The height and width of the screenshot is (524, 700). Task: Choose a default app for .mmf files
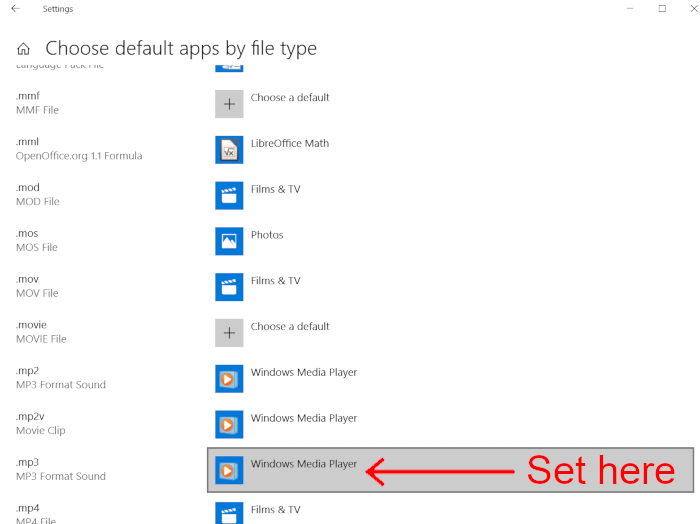(290, 98)
